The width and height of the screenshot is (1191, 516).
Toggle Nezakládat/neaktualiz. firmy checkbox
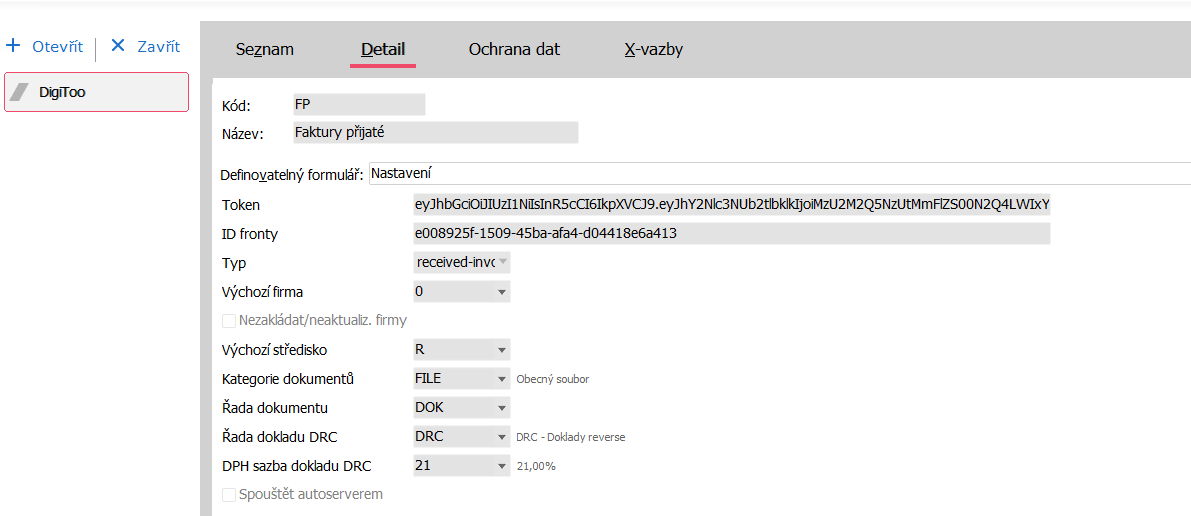click(229, 321)
